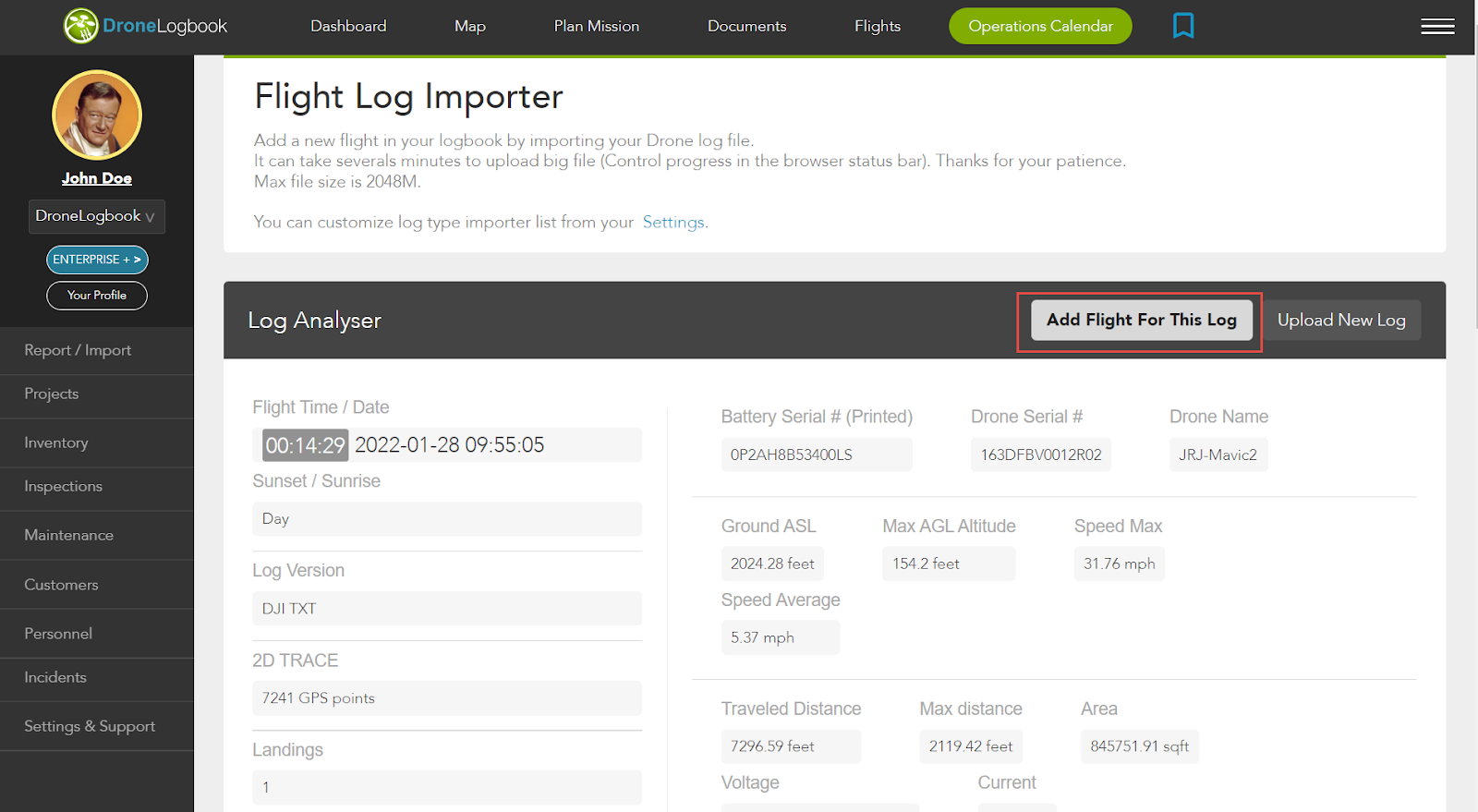The width and height of the screenshot is (1478, 812).
Task: Click the Operations Calendar button
Action: click(x=1040, y=26)
